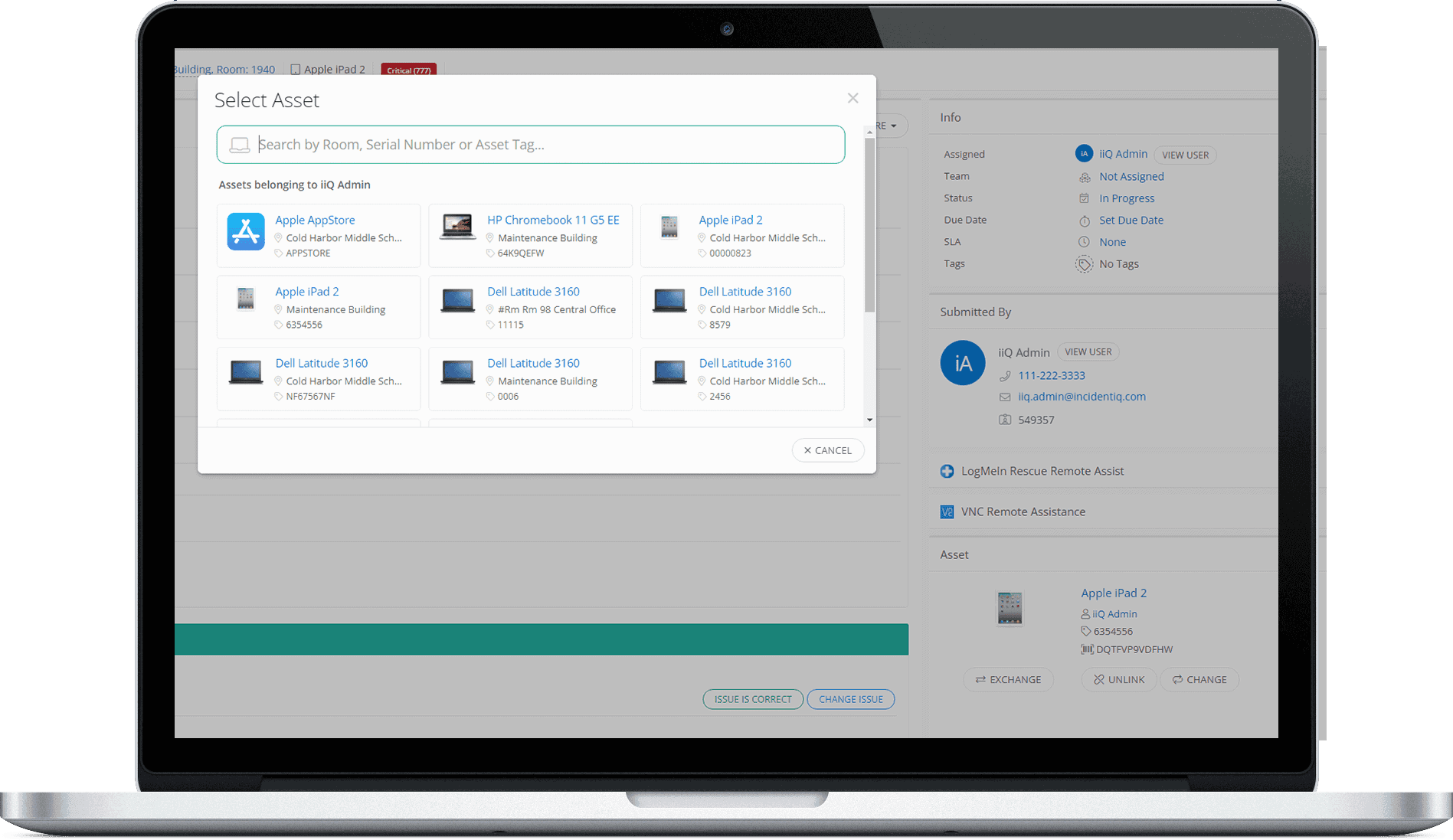
Task: Click the Unlink asset button
Action: click(1119, 679)
